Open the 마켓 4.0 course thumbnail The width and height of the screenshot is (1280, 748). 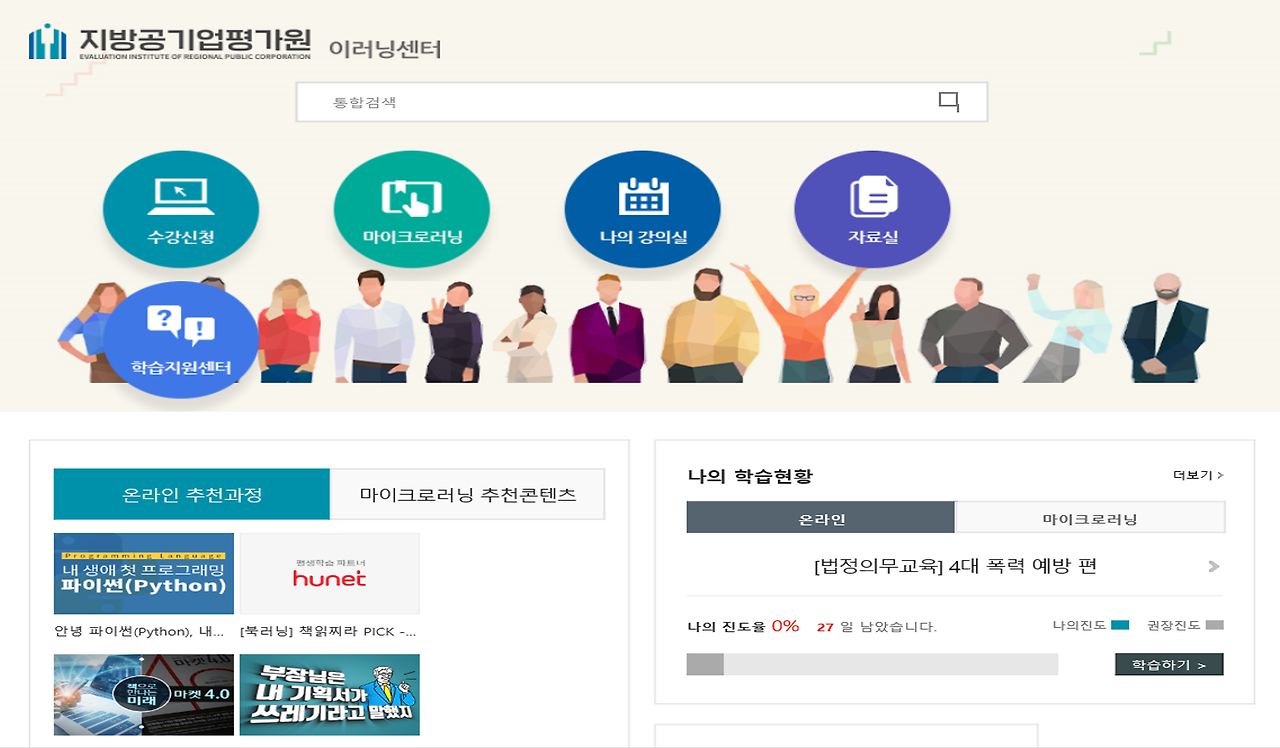tap(144, 695)
